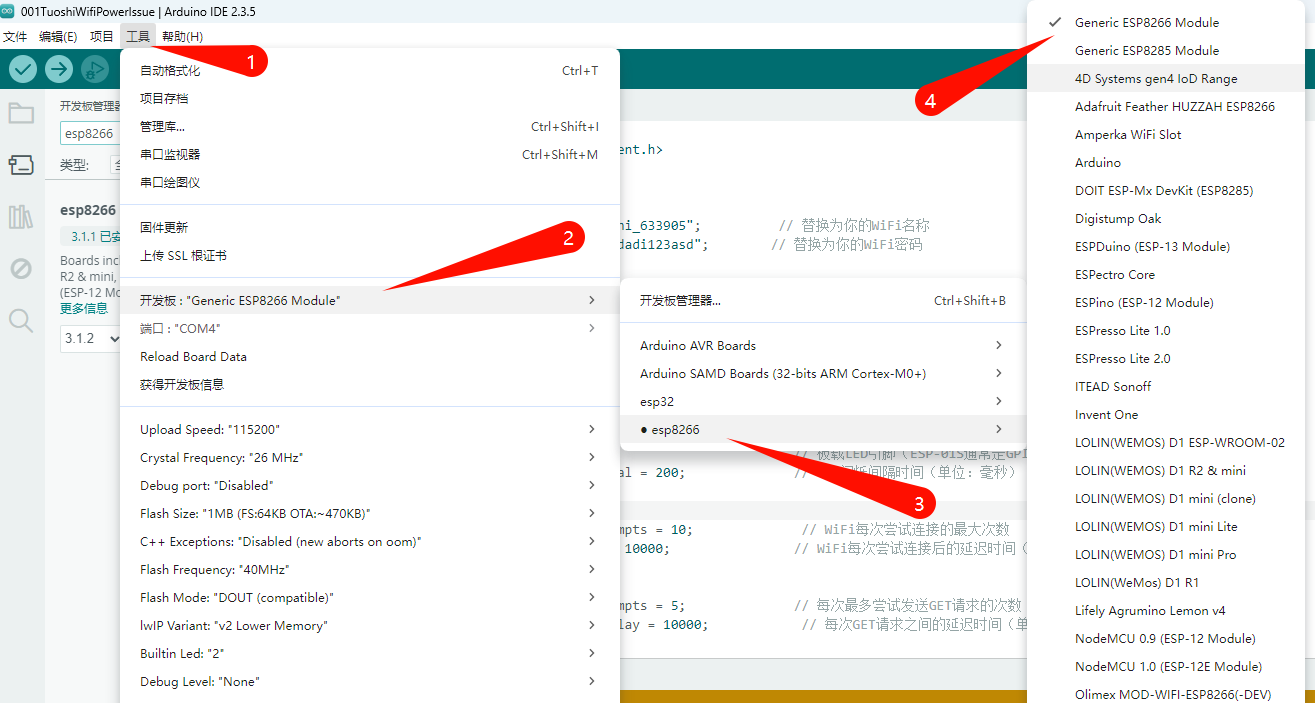Screen dimensions: 1315x703
Task: Select 自动格式化 menu entry
Action: tap(370, 71)
